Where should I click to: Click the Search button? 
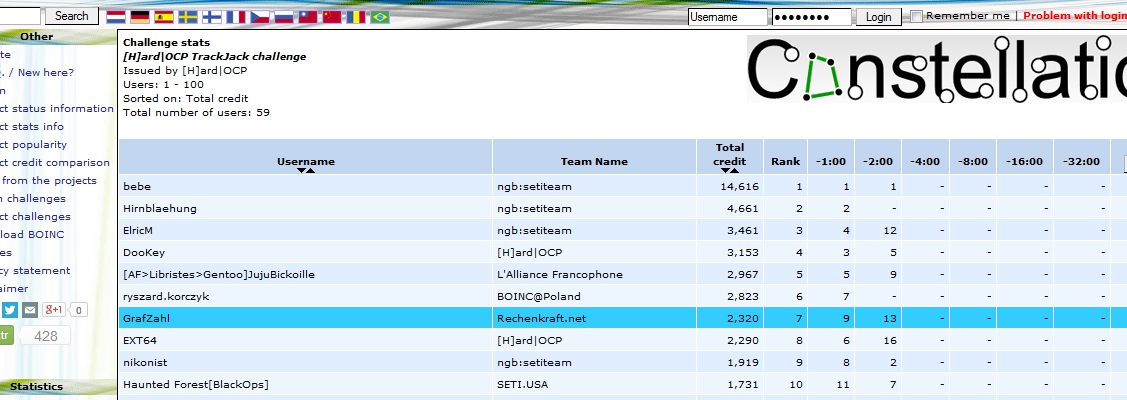72,16
